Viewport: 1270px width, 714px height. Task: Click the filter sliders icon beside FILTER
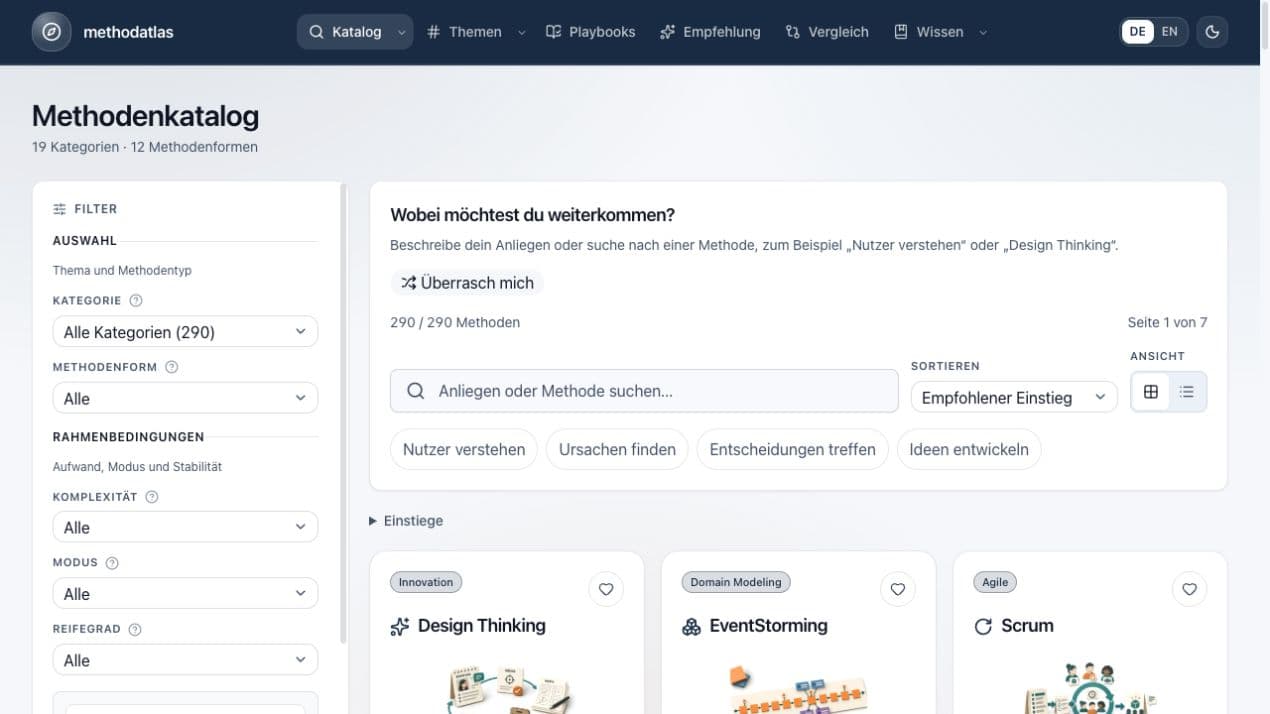tap(60, 209)
